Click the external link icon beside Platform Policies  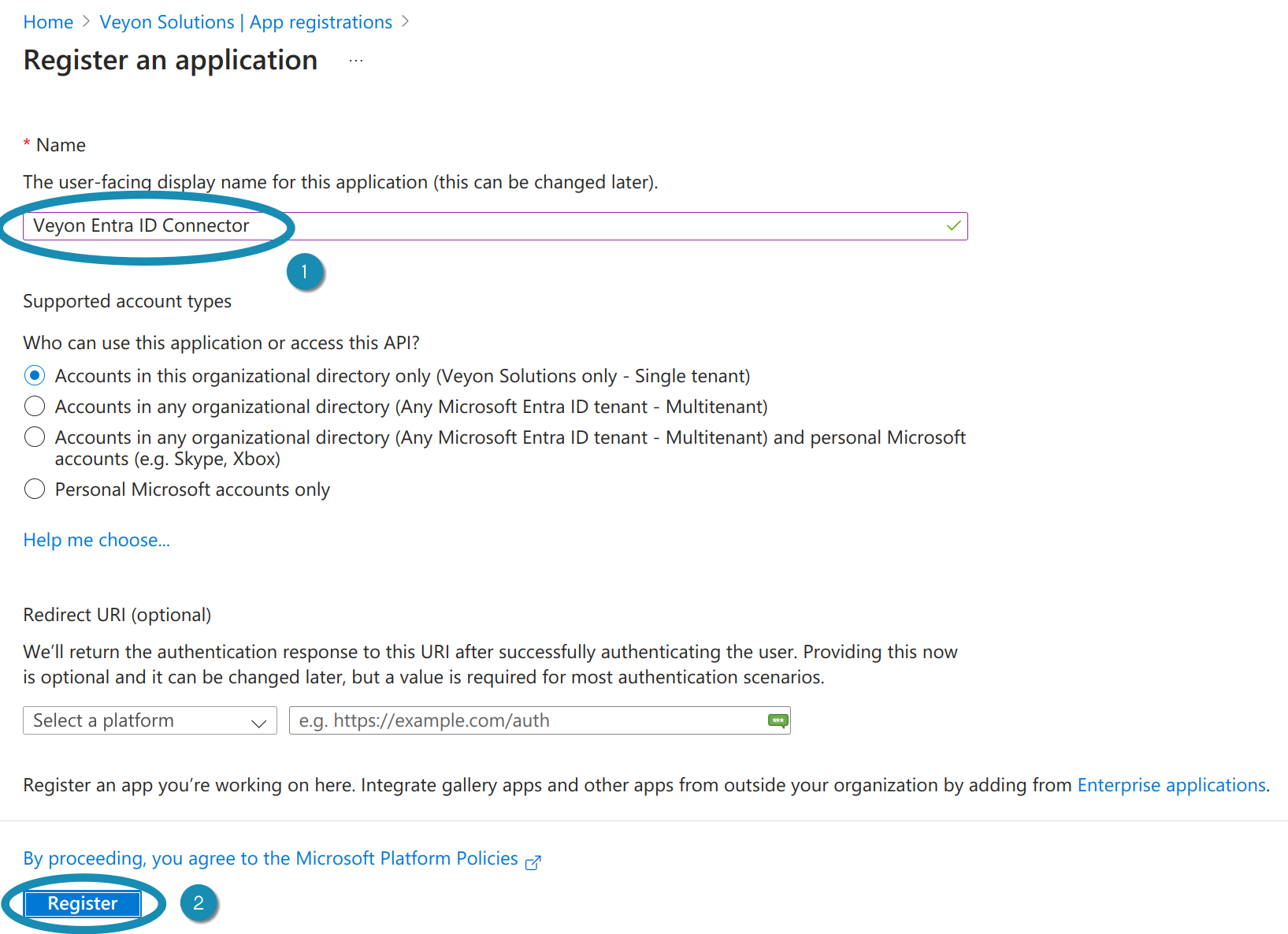[533, 862]
